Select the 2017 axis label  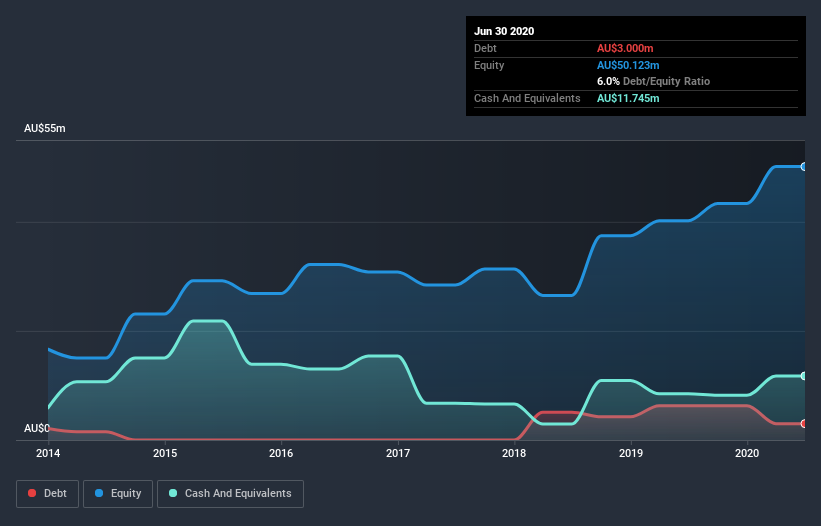click(398, 453)
